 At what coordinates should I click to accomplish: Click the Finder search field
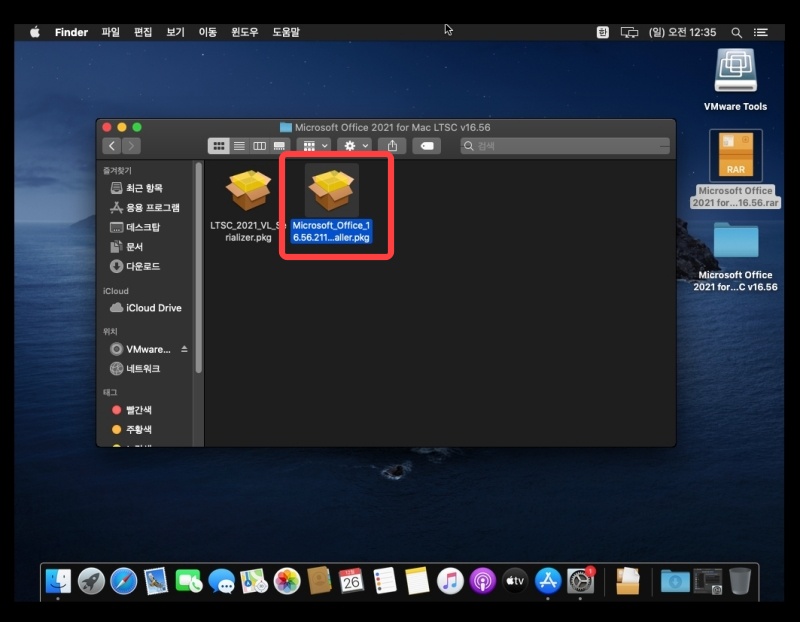point(565,146)
